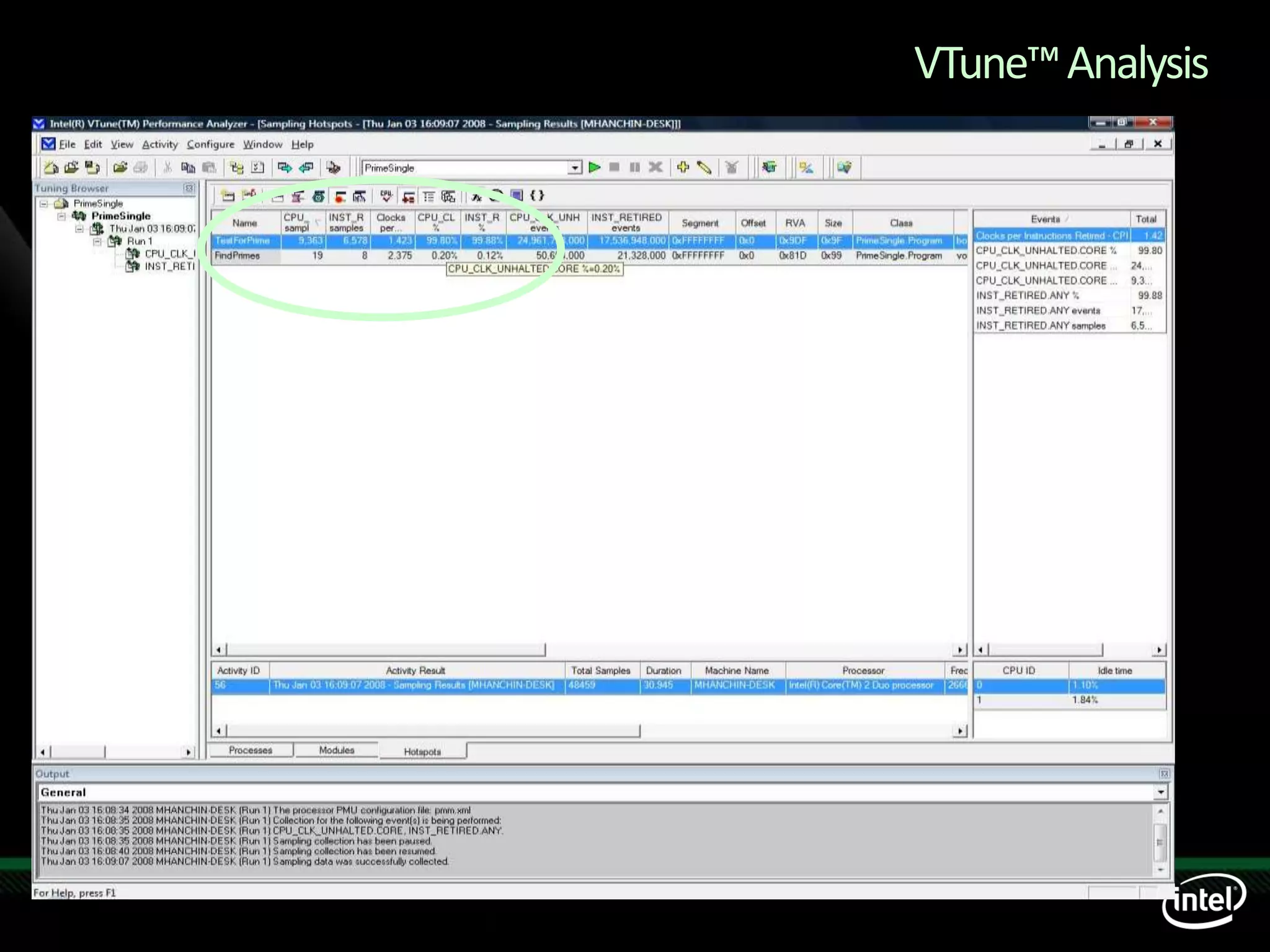Select INST_RETI item in Tuning Browser
Image resolution: width=1270 pixels, height=952 pixels.
(169, 267)
